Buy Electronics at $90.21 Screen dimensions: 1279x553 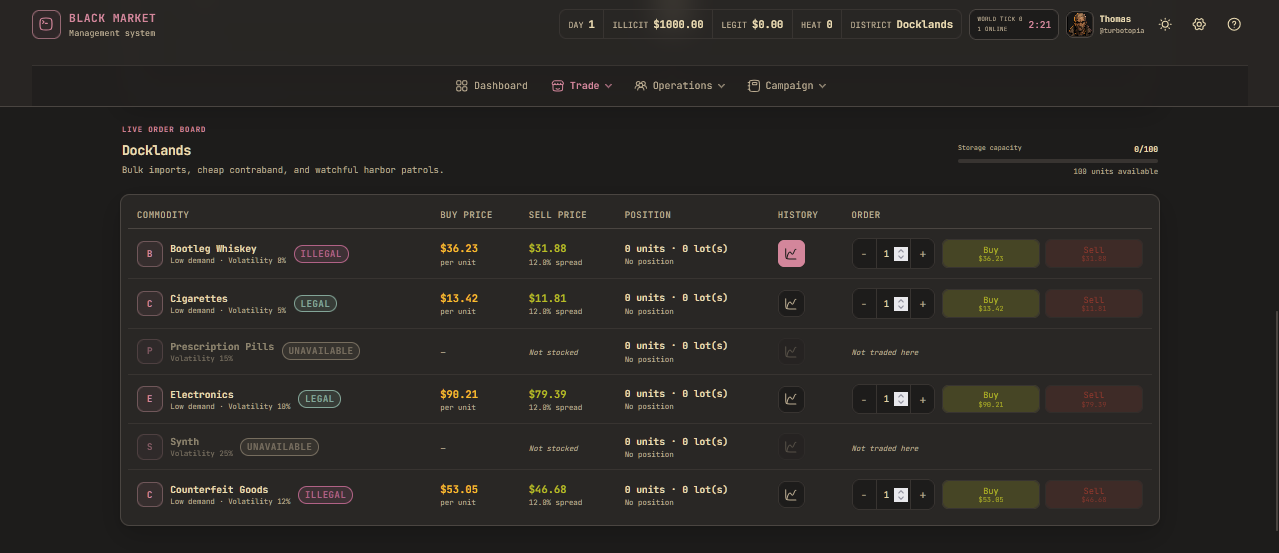point(991,399)
